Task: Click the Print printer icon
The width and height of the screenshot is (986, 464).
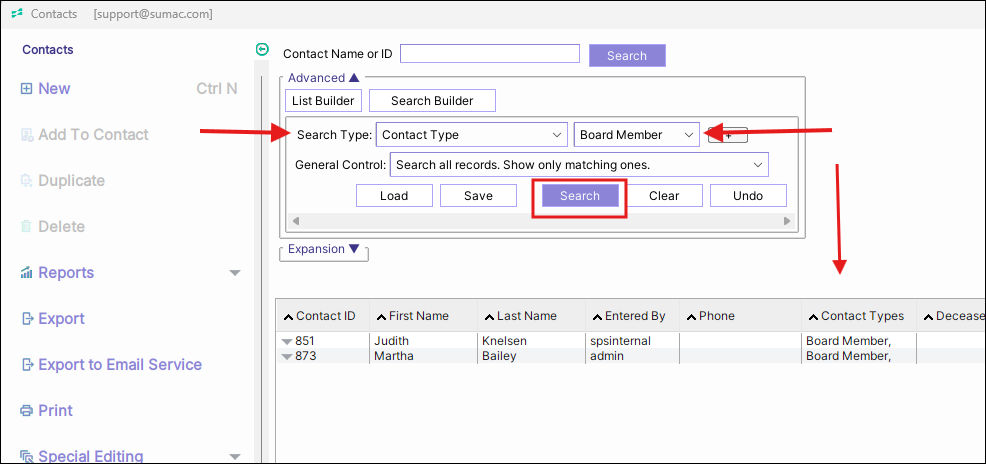Action: click(x=26, y=411)
